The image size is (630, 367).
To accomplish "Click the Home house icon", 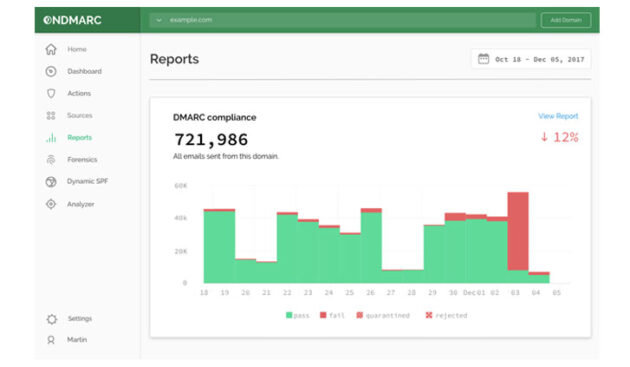I will 51,49.
